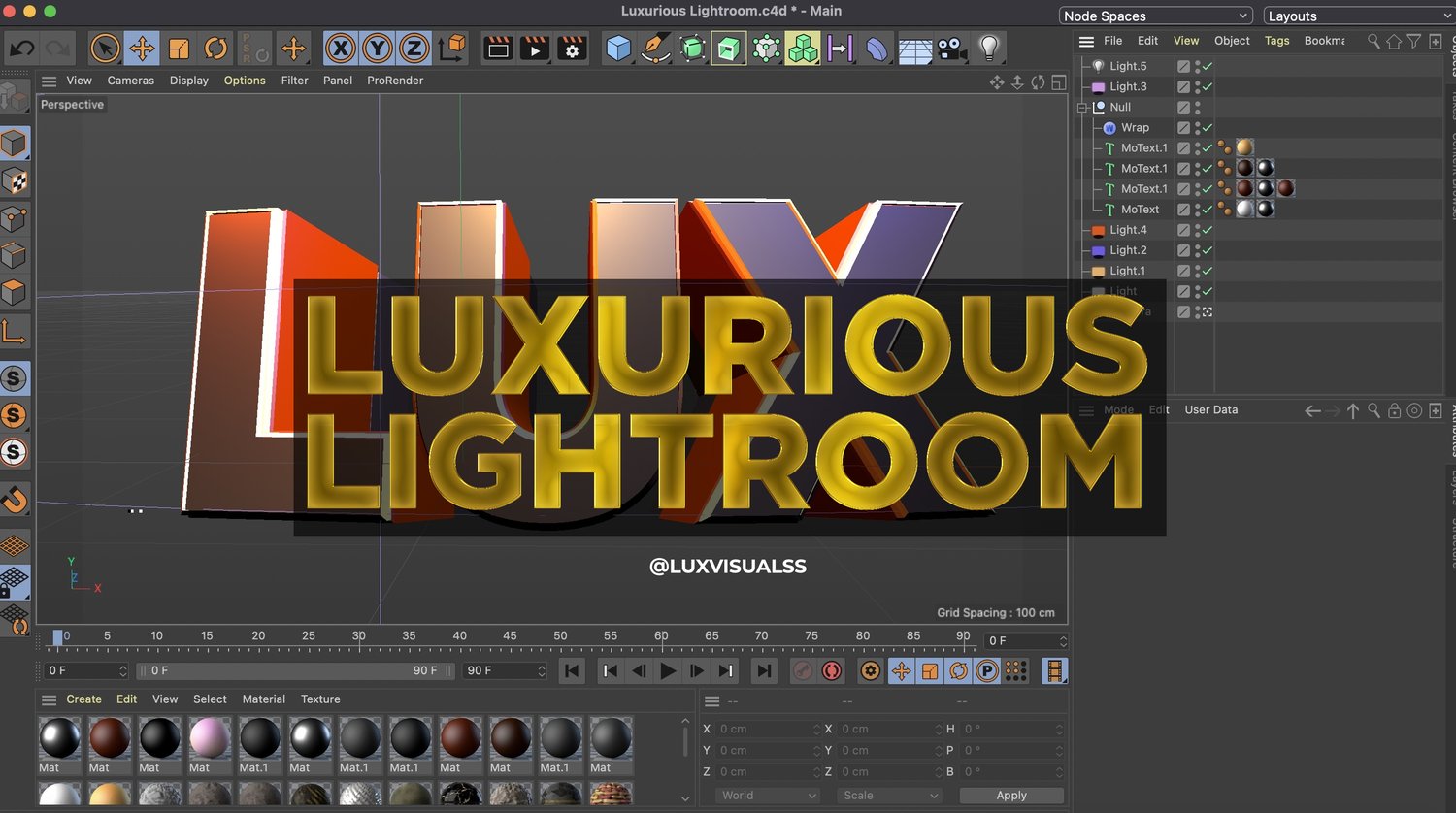Viewport: 1456px width, 813px height.
Task: Open the Edit Render Settings icon
Action: [x=572, y=49]
